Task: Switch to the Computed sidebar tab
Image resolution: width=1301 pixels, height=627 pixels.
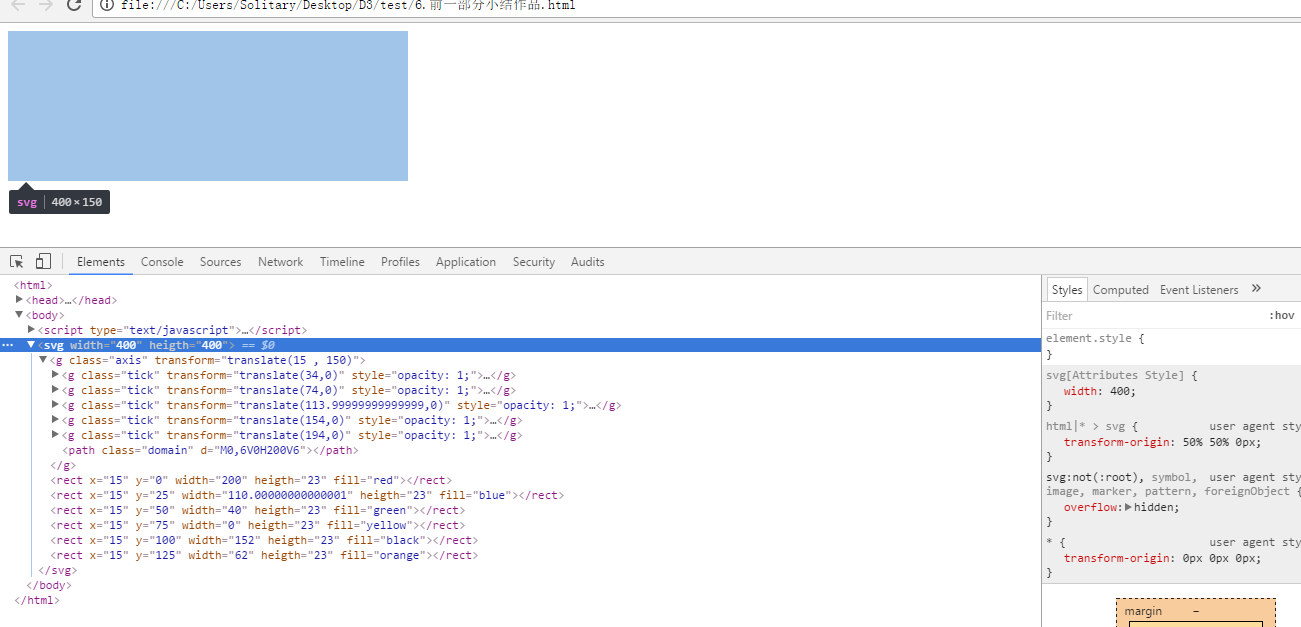Action: [x=1121, y=290]
